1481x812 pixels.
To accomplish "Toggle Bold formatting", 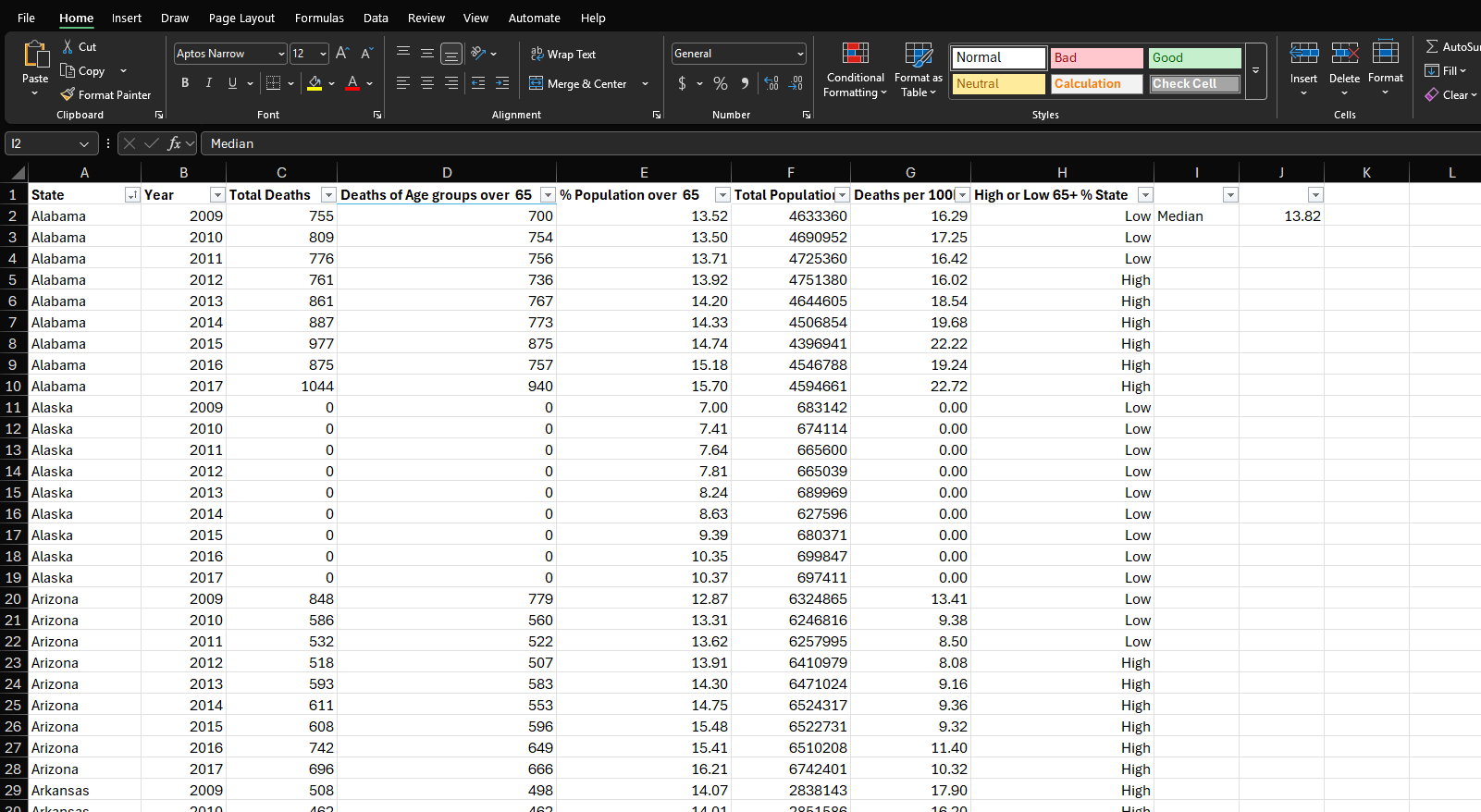I will 185,83.
